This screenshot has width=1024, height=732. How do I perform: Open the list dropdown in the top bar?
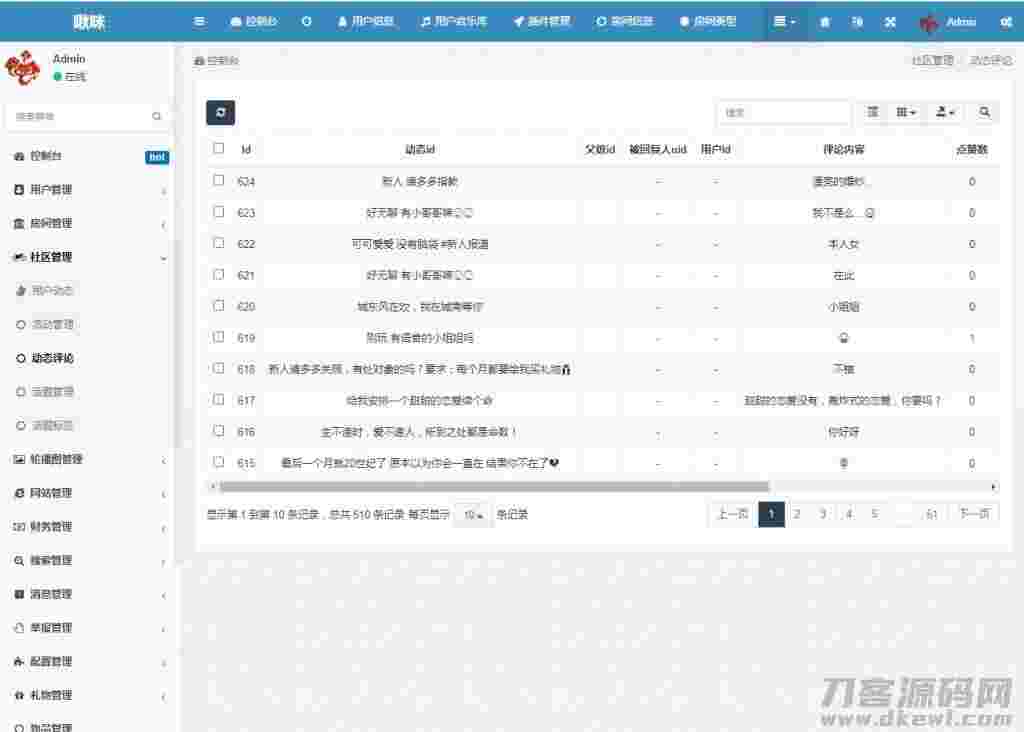point(784,22)
